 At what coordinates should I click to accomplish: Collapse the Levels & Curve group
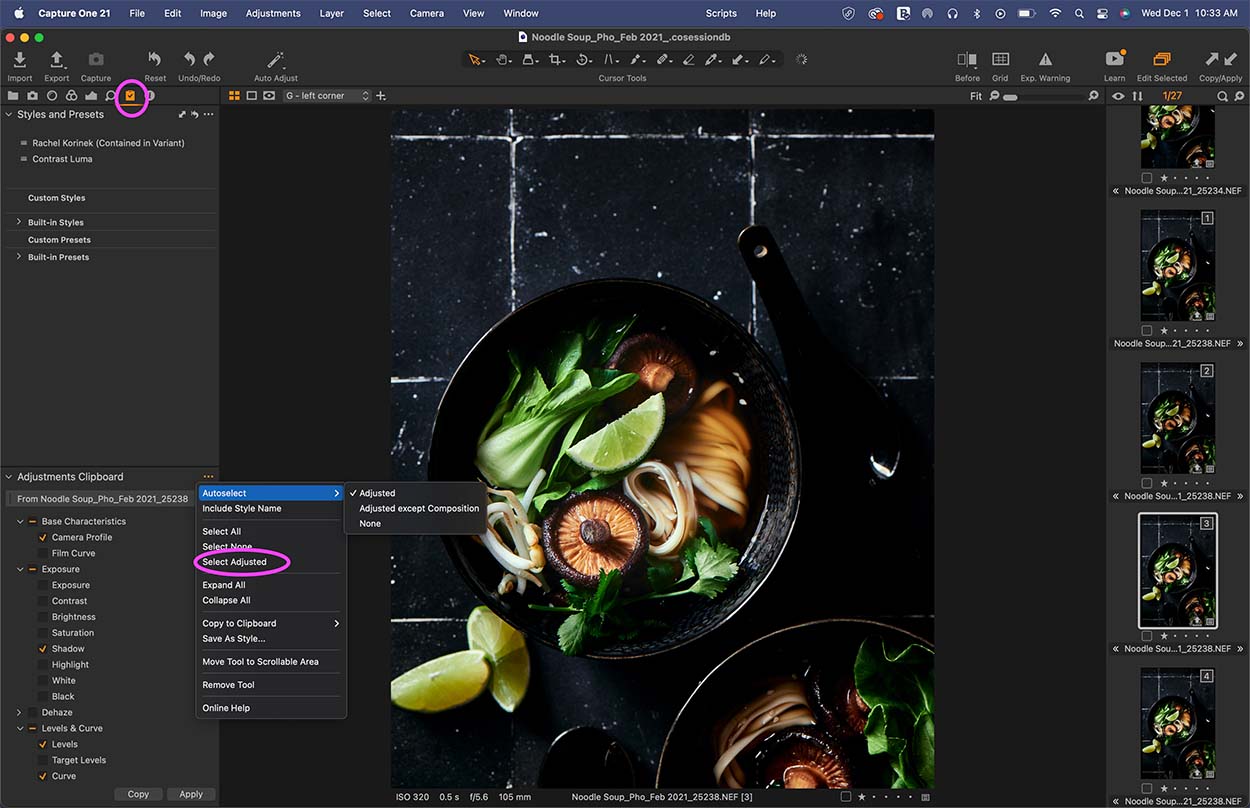20,728
